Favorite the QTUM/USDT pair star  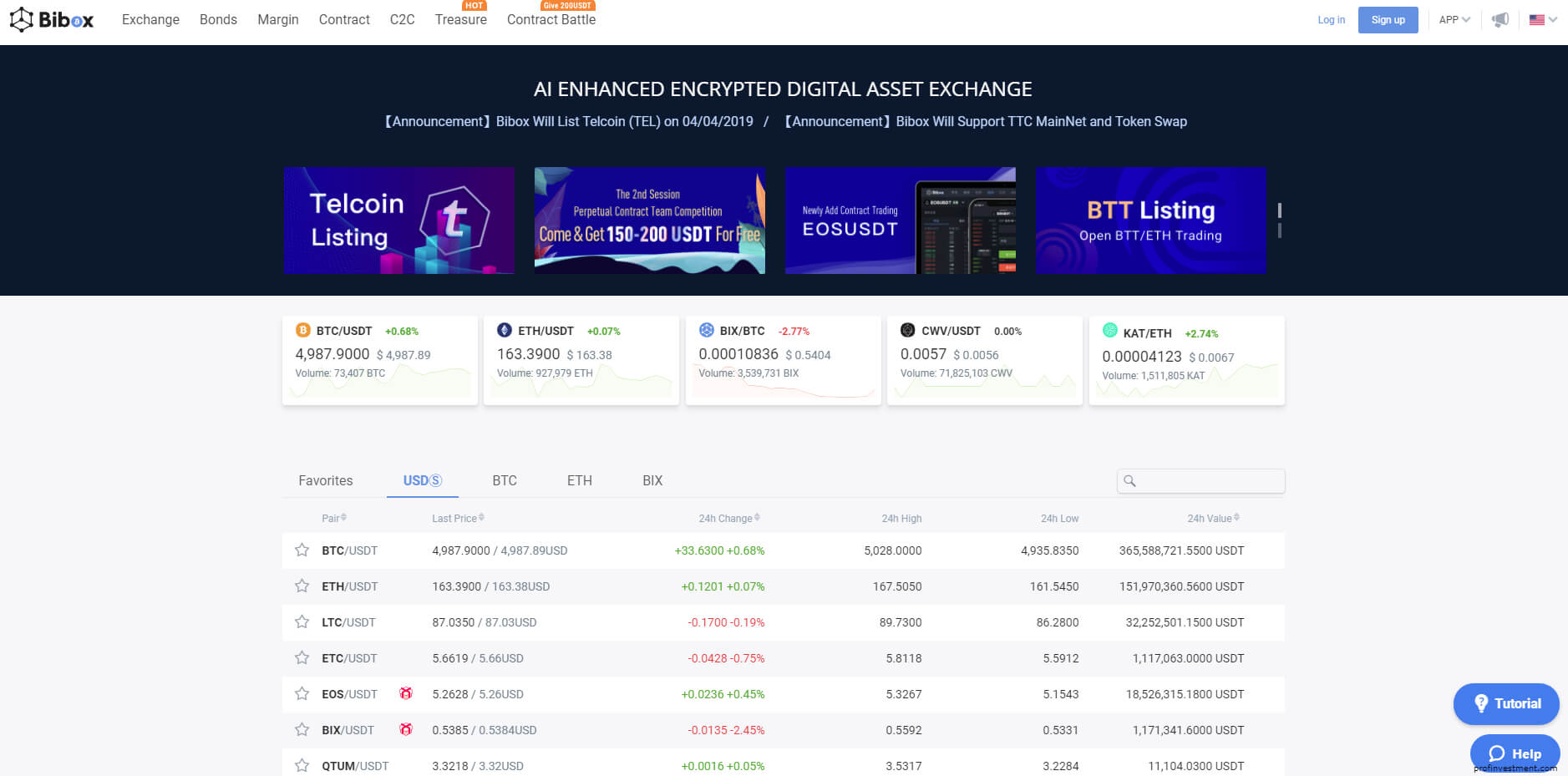[x=302, y=765]
